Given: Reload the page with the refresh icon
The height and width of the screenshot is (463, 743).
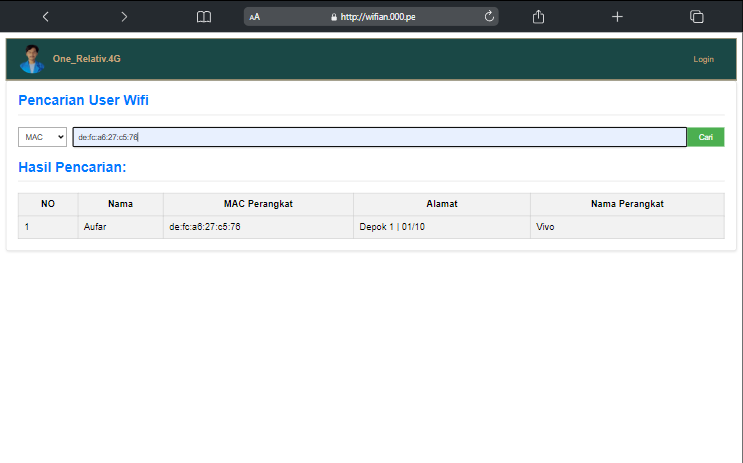Looking at the screenshot, I should click(489, 16).
